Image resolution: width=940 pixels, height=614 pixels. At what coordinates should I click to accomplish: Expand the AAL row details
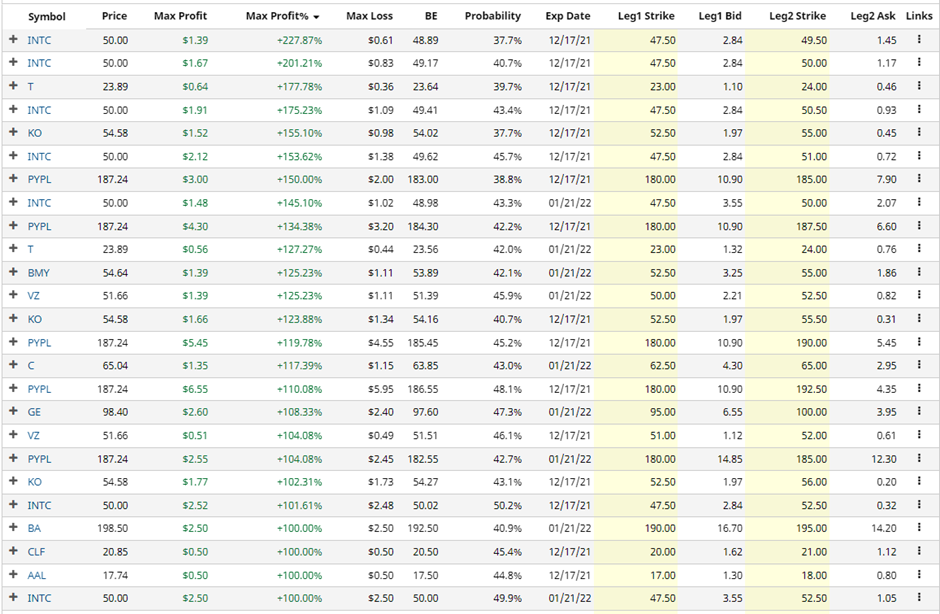click(13, 574)
